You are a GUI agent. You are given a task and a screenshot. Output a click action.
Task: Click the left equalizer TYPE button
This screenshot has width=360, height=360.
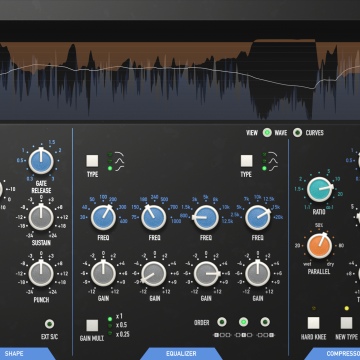(92, 161)
